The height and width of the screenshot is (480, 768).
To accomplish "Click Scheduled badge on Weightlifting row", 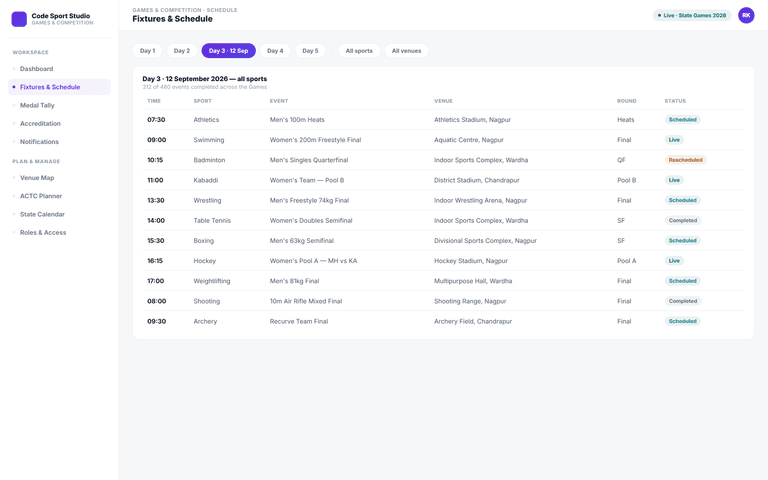I will (x=682, y=281).
